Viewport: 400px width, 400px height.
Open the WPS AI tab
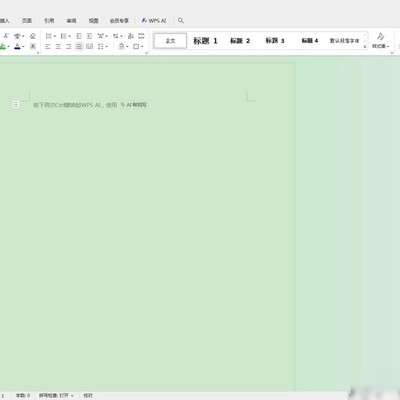154,21
